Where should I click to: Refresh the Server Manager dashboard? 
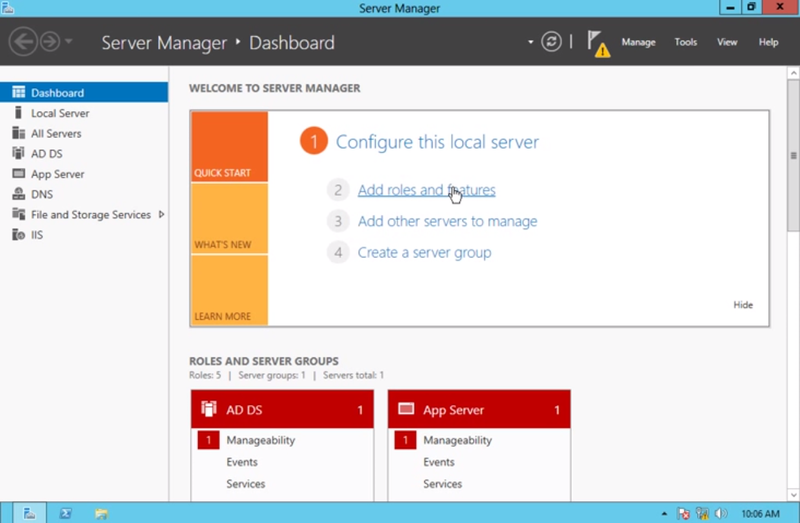click(x=552, y=42)
